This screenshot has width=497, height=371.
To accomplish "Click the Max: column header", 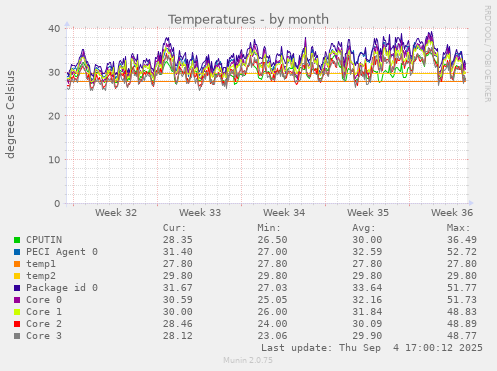I will (x=459, y=228).
